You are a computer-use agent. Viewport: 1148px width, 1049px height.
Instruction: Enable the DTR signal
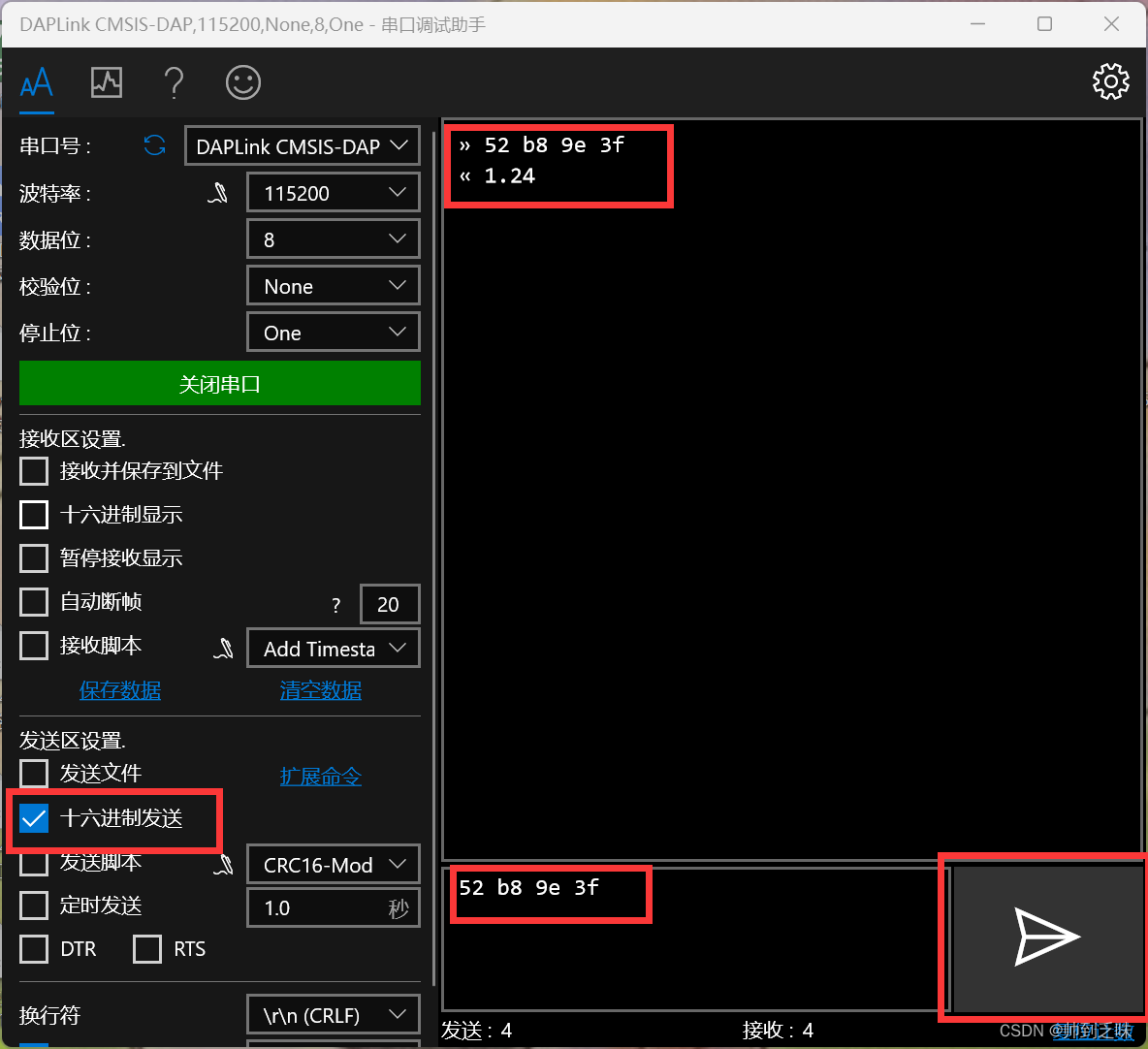(33, 948)
